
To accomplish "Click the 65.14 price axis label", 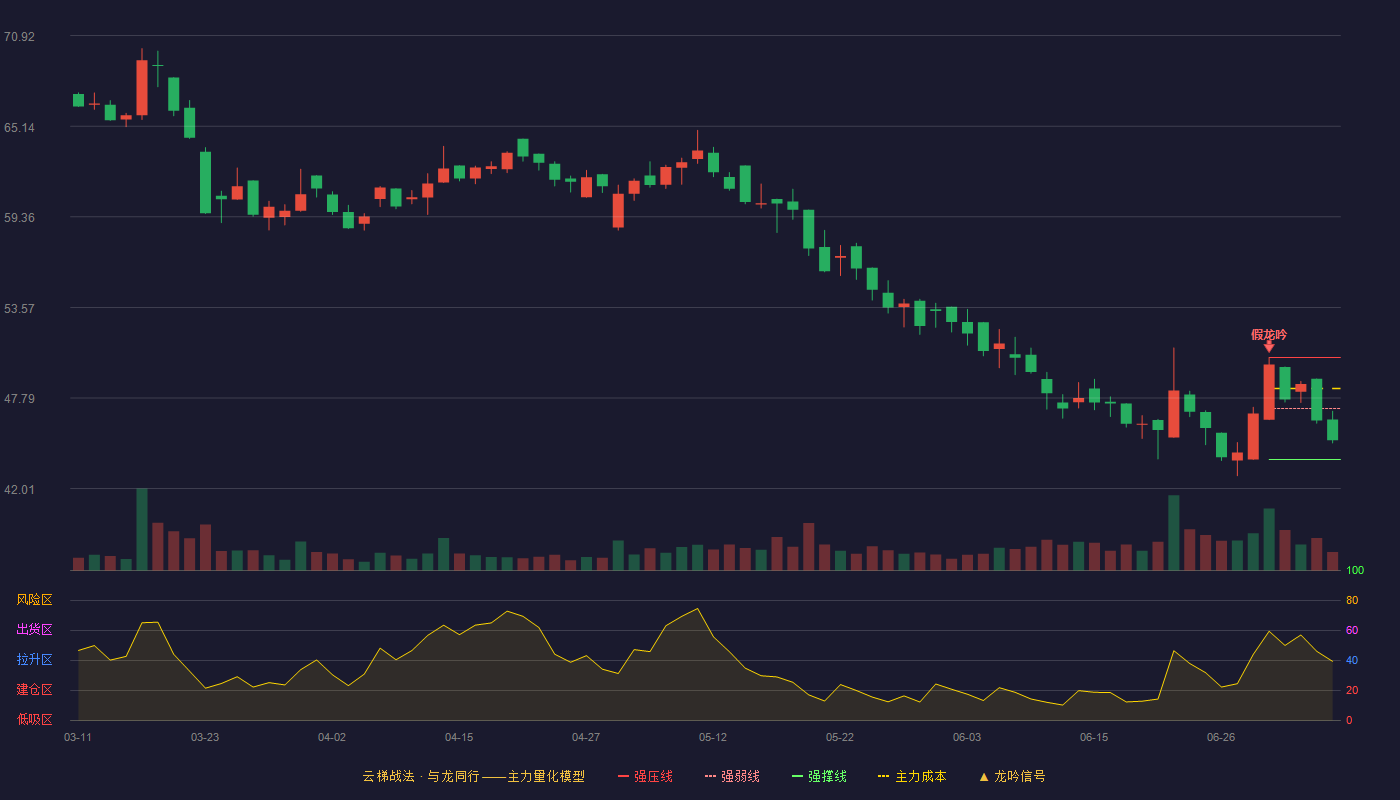I will point(19,128).
